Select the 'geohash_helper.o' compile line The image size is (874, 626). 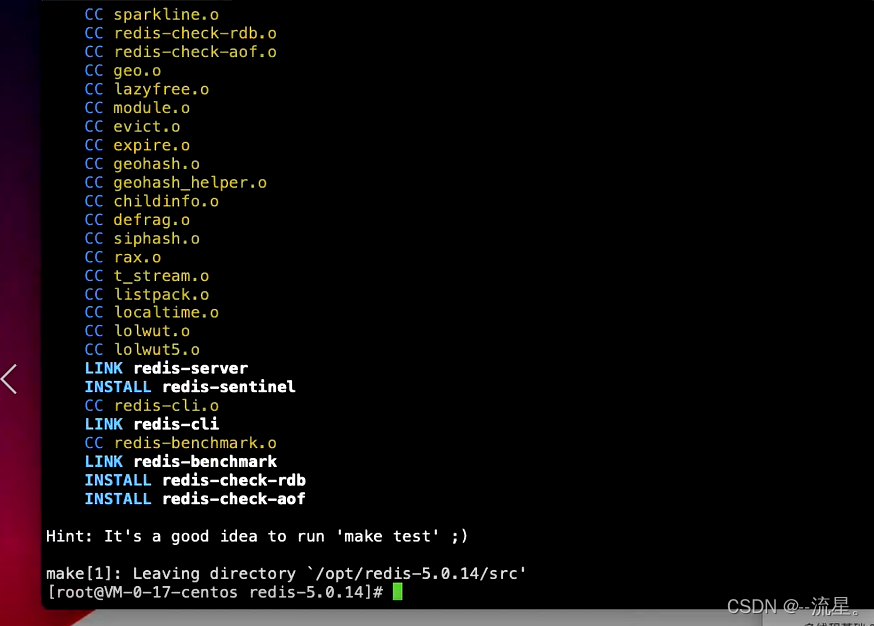click(176, 183)
